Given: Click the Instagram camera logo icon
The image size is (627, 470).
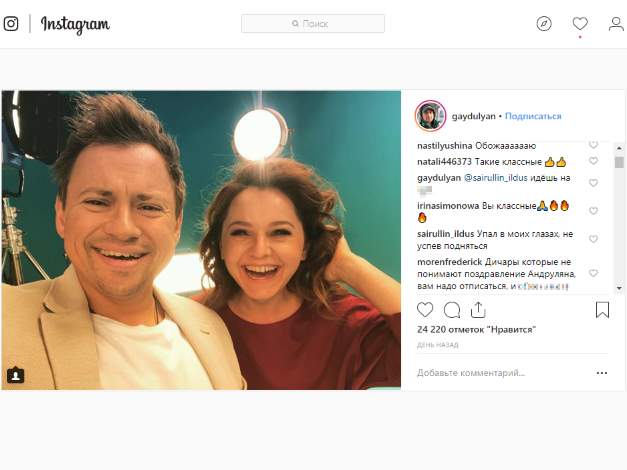Looking at the screenshot, I should click(11, 24).
